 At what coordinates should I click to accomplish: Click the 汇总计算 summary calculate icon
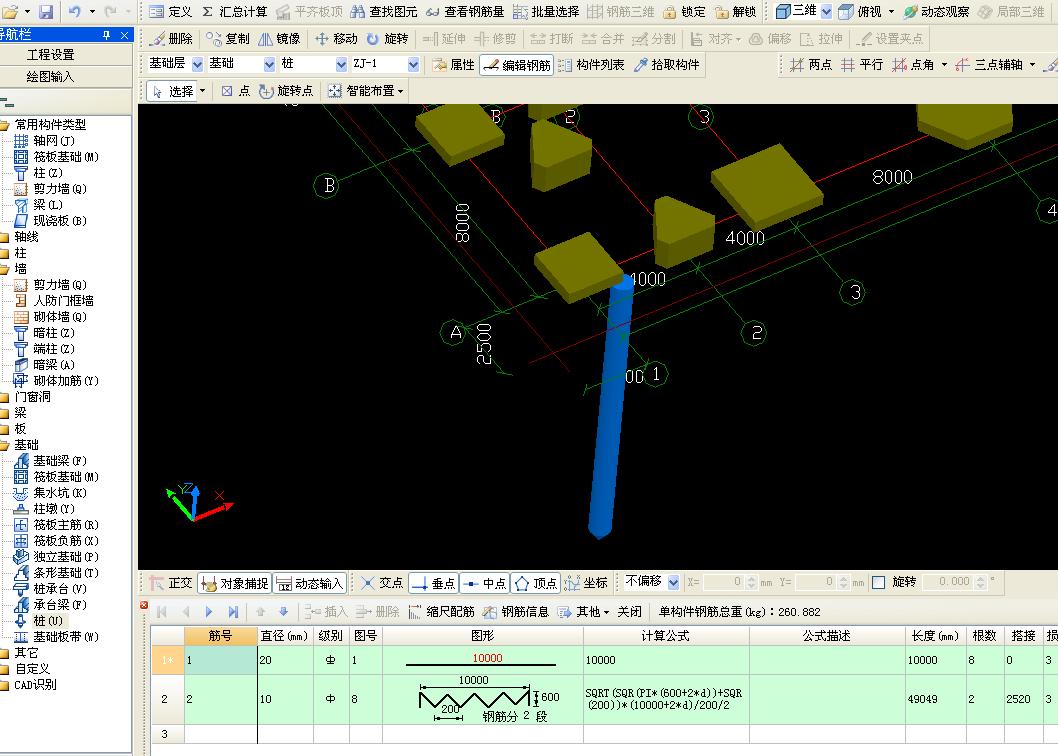235,12
